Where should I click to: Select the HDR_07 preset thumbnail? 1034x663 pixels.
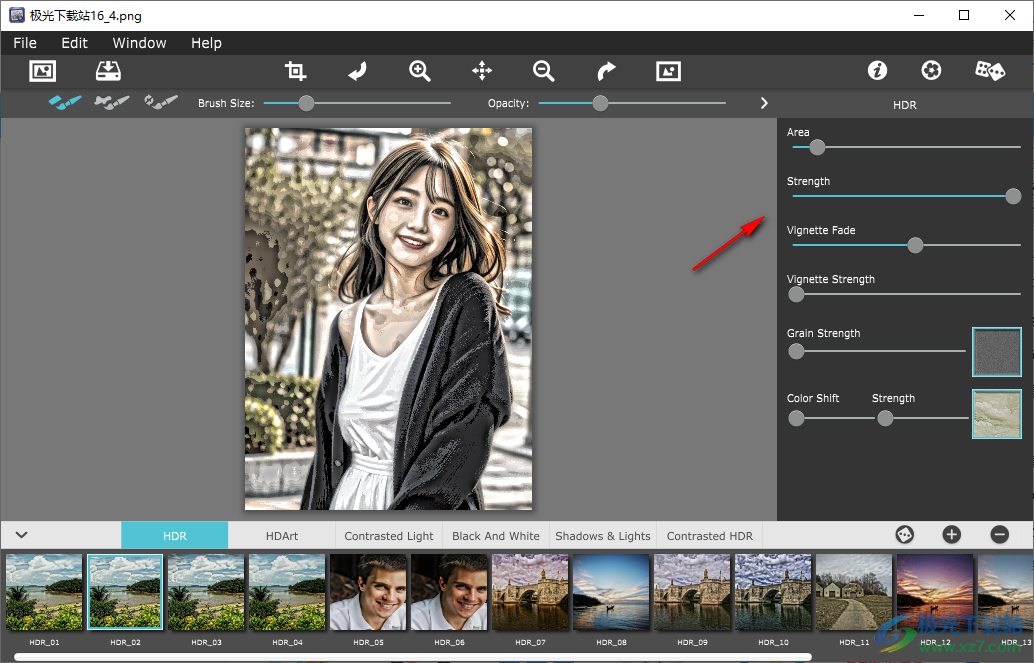click(x=530, y=592)
